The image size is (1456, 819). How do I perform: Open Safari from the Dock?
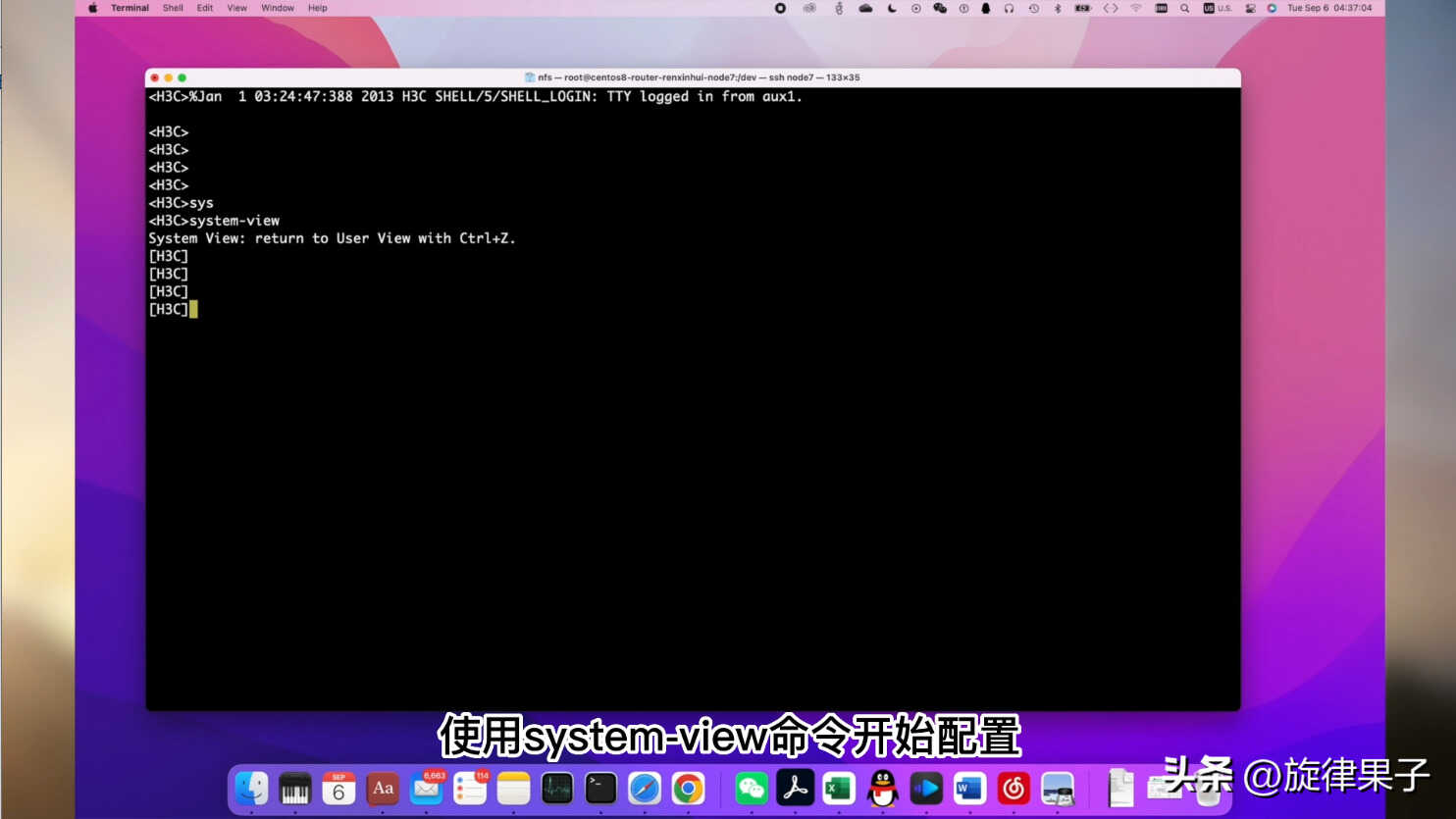click(645, 788)
